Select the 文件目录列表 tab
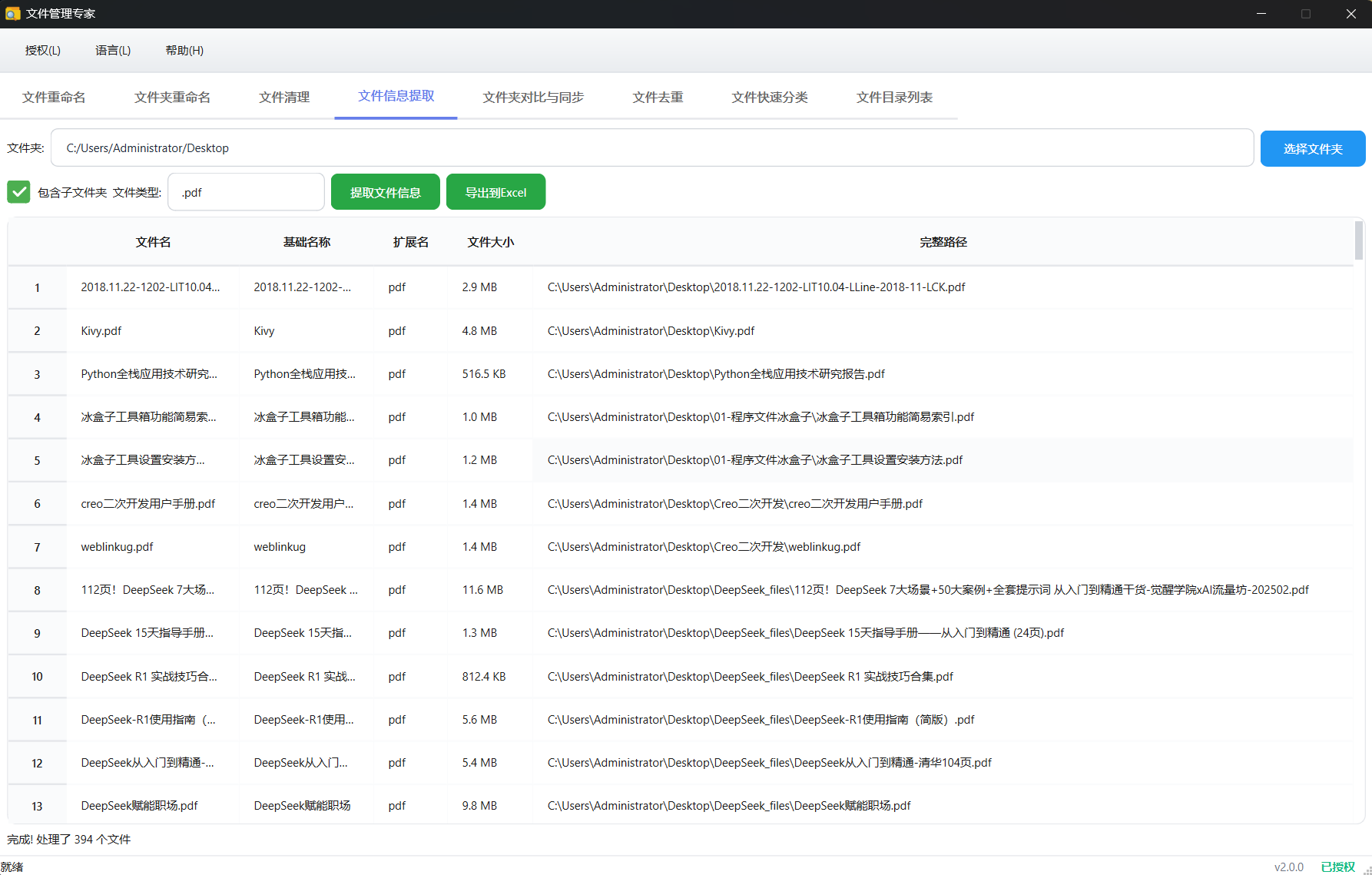The width and height of the screenshot is (1372, 875). 894,98
